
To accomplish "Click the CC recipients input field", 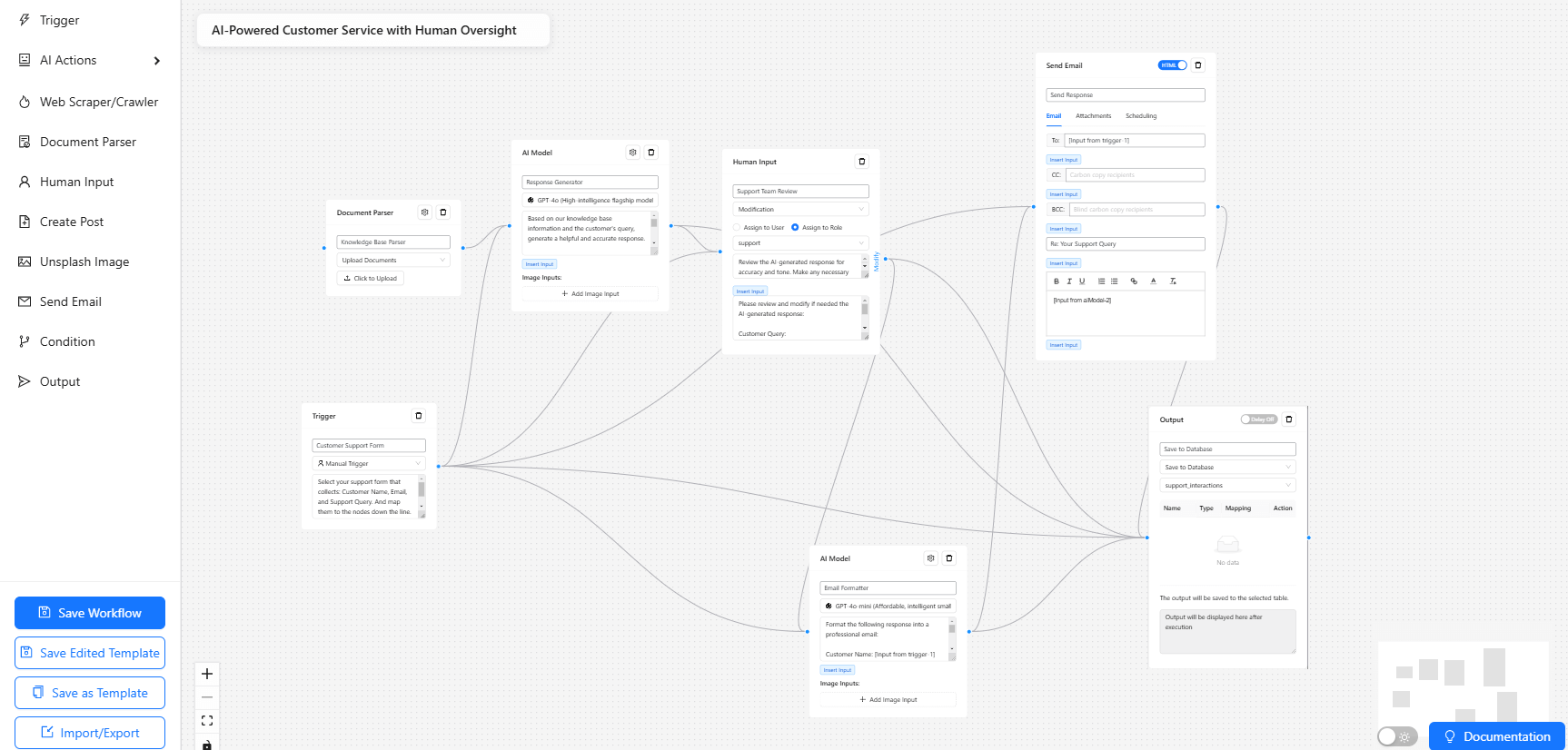I will pyautogui.click(x=1135, y=175).
